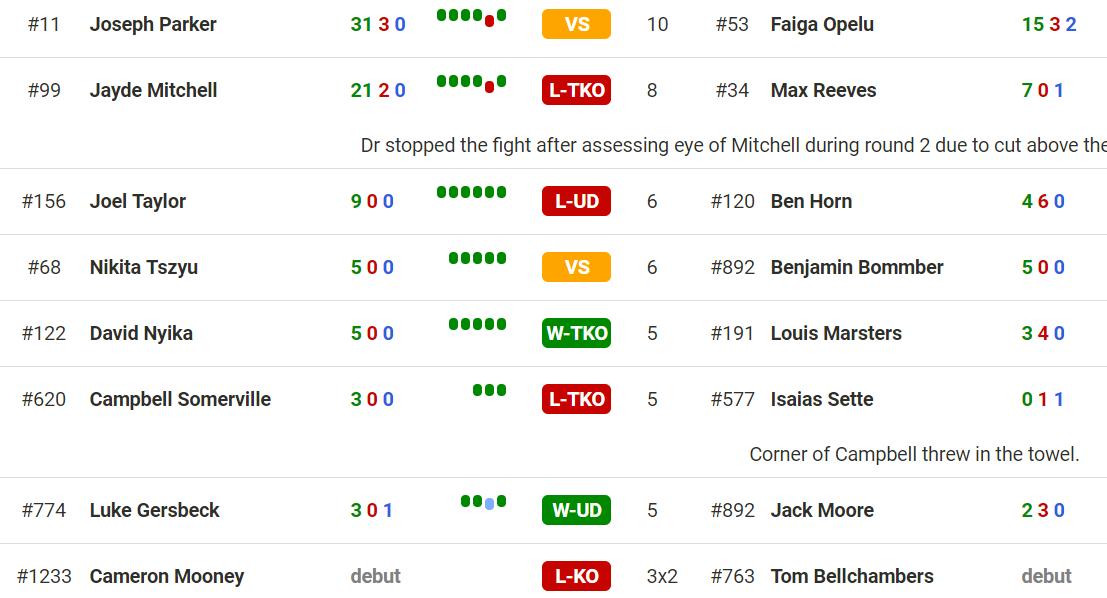Open the L-TKO result for Jayde Mitchell
The image size is (1107, 598).
(576, 90)
